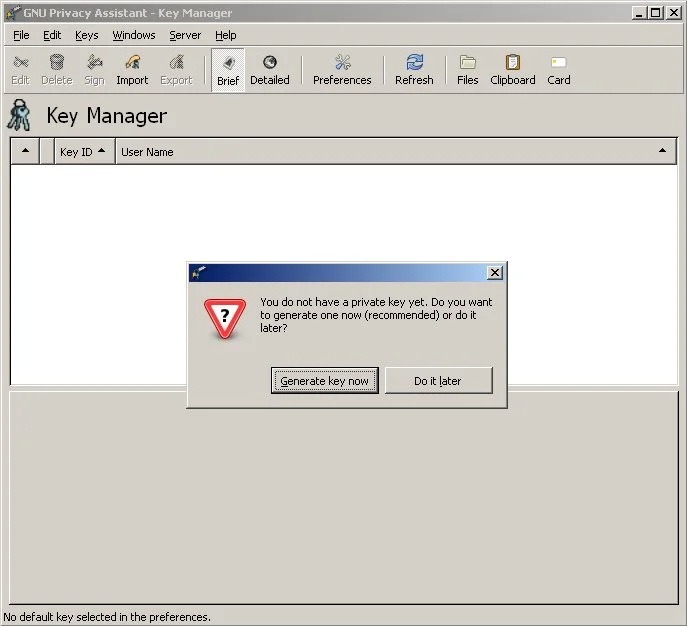Refresh the key list
Viewport: 687px width, 626px height.
[x=414, y=69]
